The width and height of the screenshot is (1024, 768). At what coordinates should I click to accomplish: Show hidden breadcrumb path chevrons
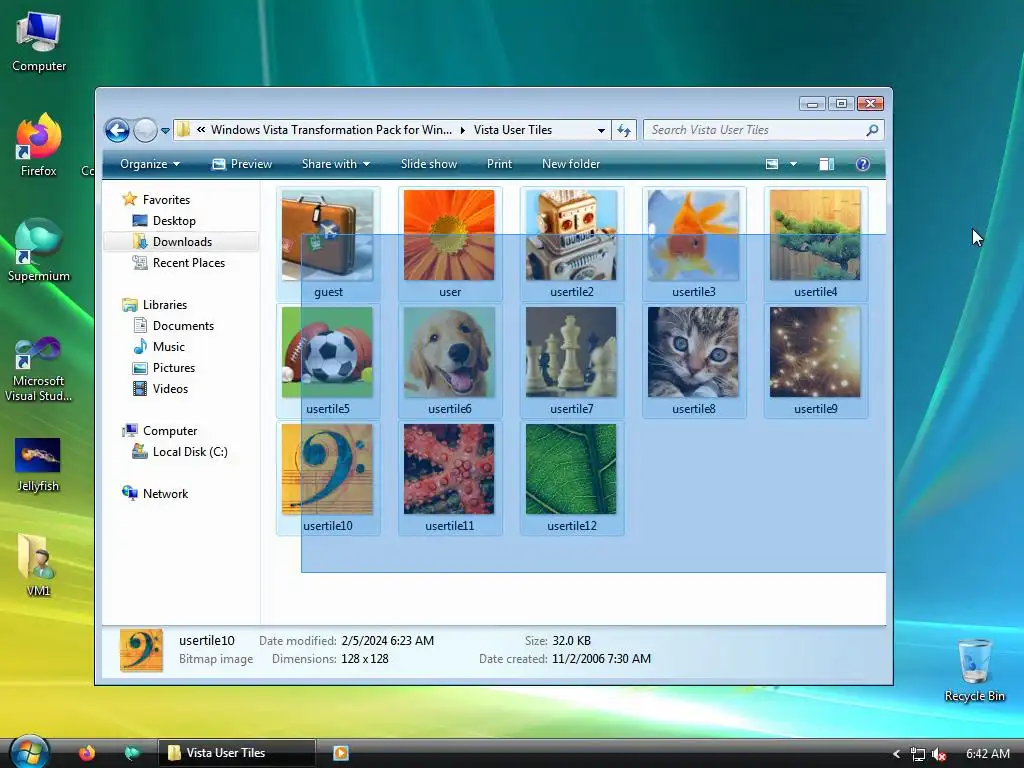tap(201, 130)
